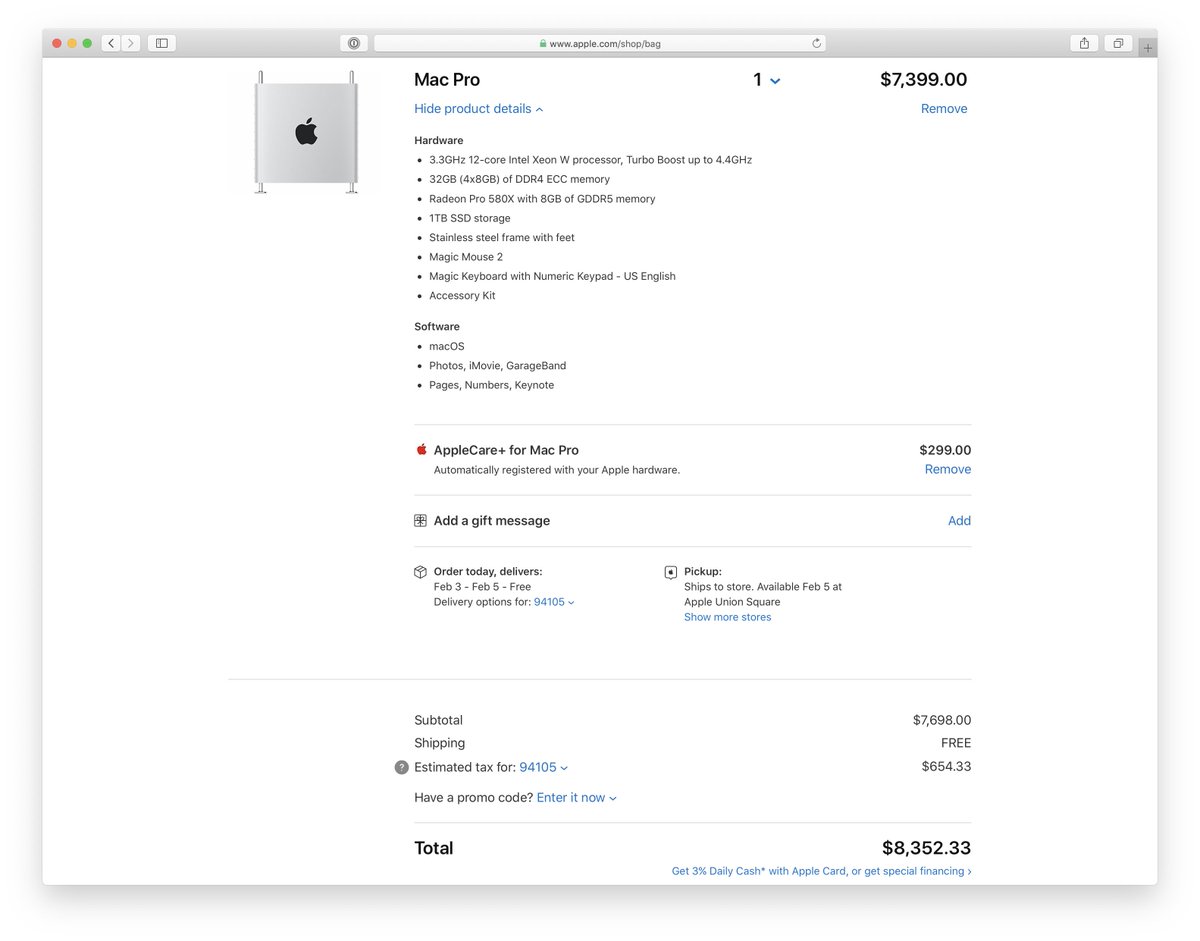1200x941 pixels.
Task: Reload the page with the refresh icon
Action: (816, 43)
